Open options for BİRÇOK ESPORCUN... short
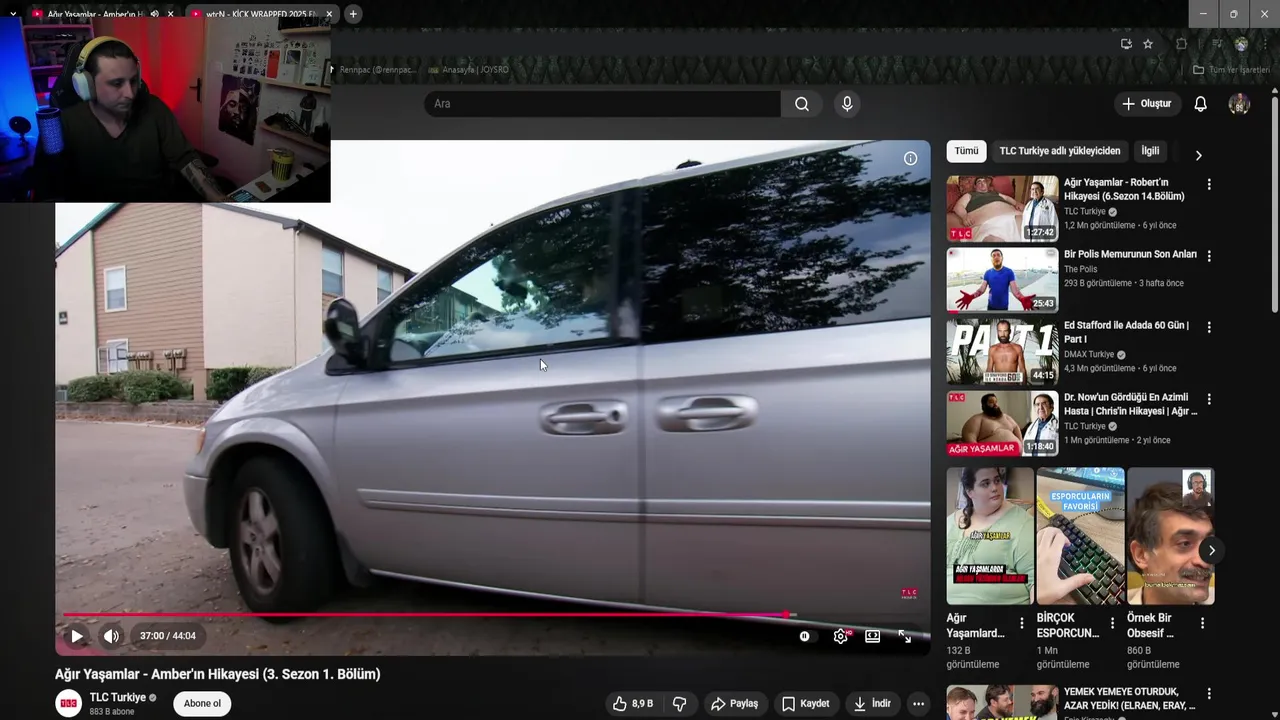The image size is (1280, 720). point(1111,623)
